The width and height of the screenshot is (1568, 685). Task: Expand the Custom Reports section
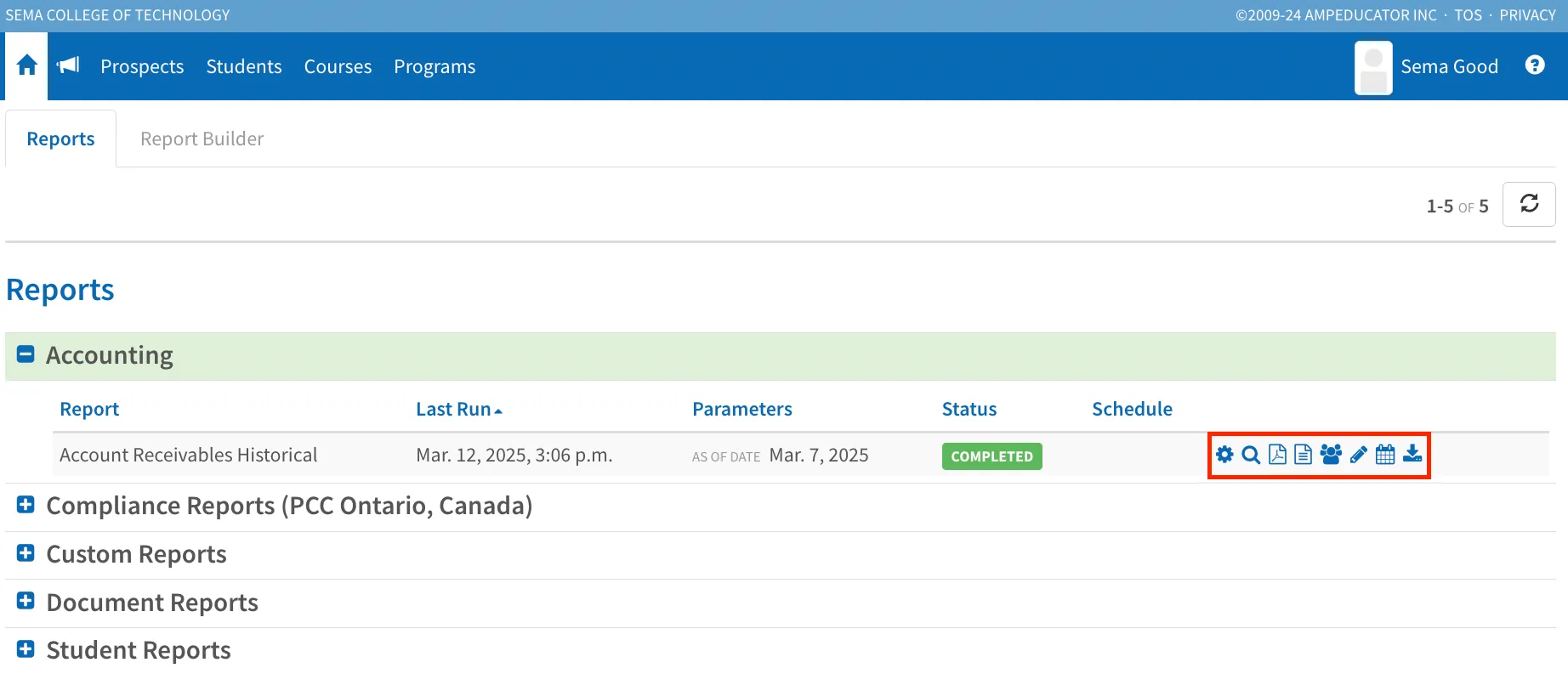(x=26, y=553)
